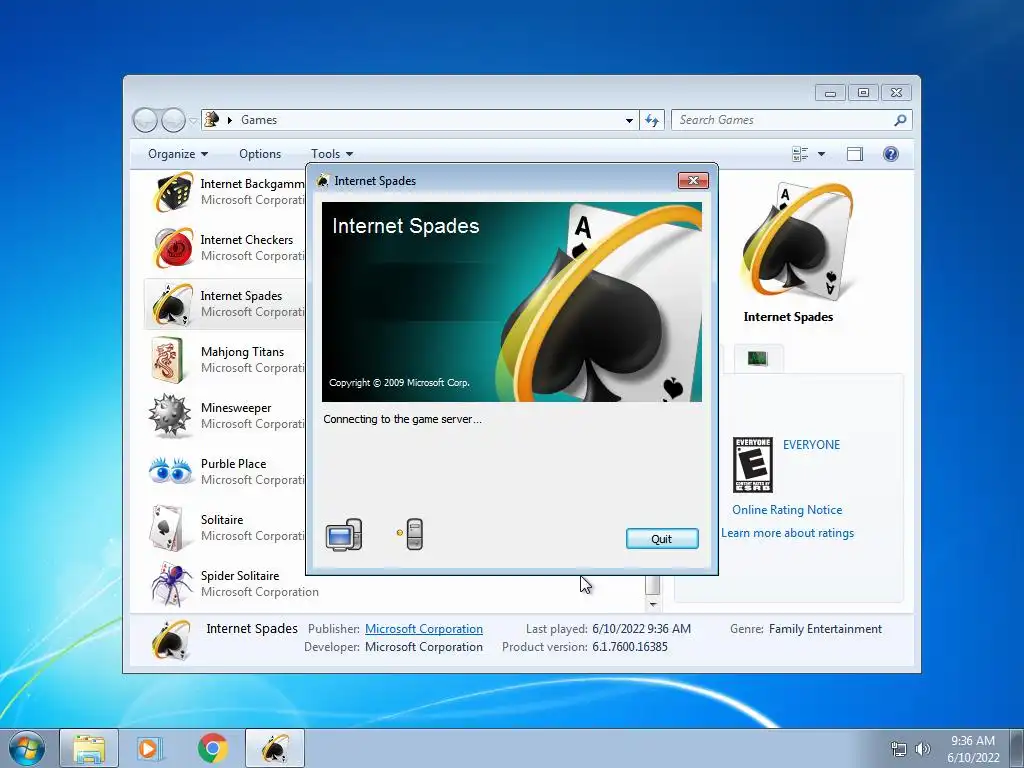This screenshot has height=768, width=1024.
Task: Click the clock and date in the taskbar
Action: [x=972, y=749]
